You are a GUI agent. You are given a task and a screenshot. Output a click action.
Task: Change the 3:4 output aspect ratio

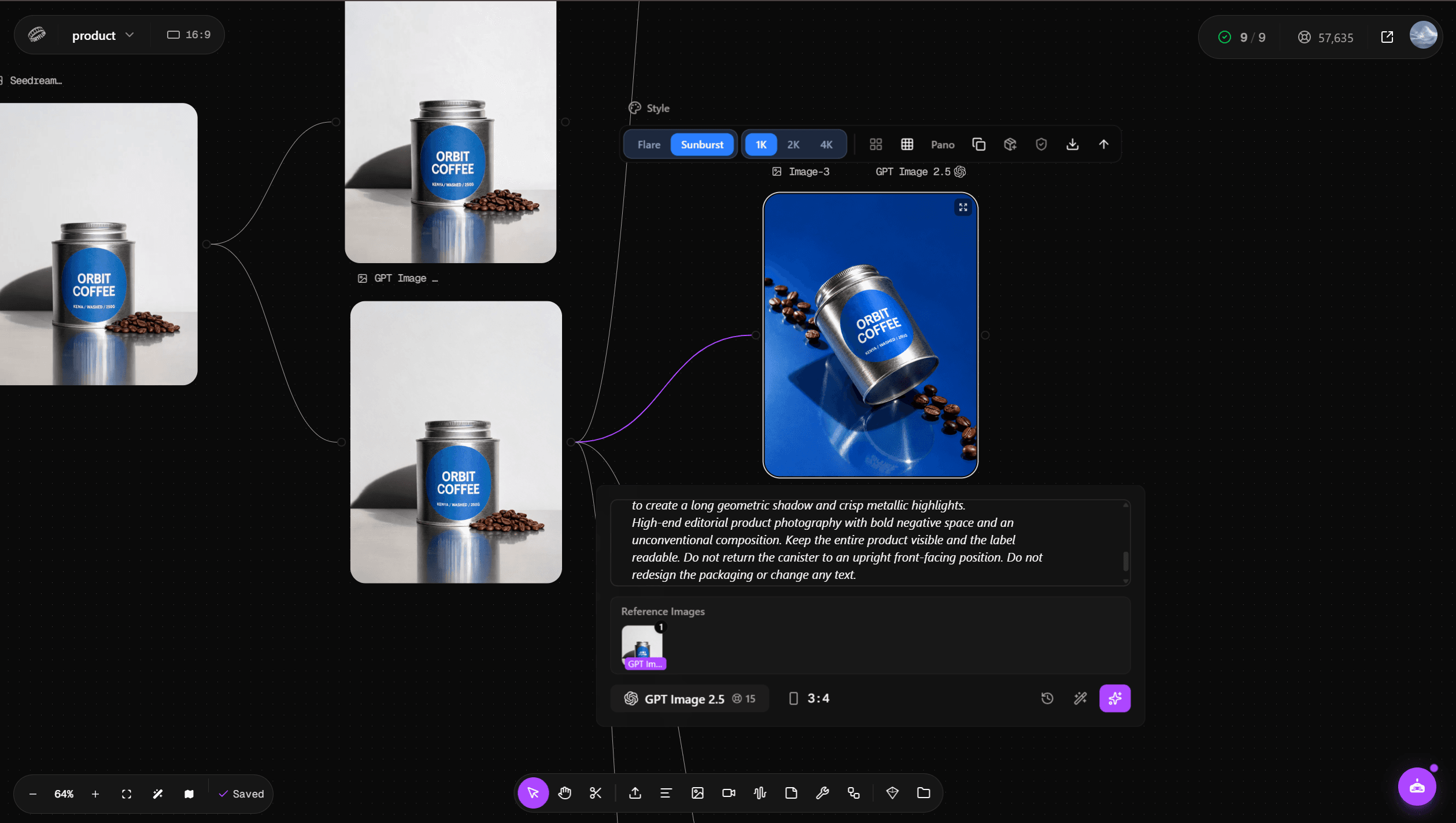(x=809, y=699)
